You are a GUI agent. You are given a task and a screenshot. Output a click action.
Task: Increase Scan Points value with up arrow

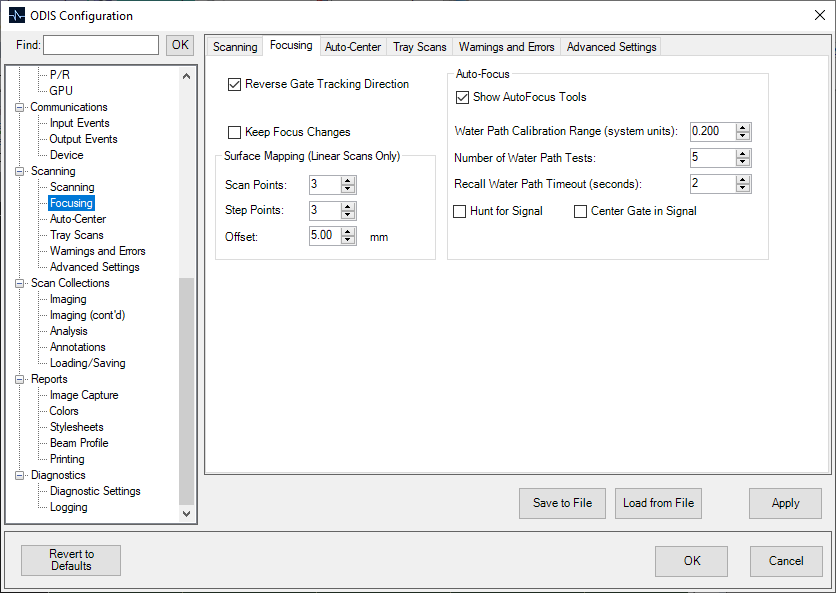pos(348,181)
